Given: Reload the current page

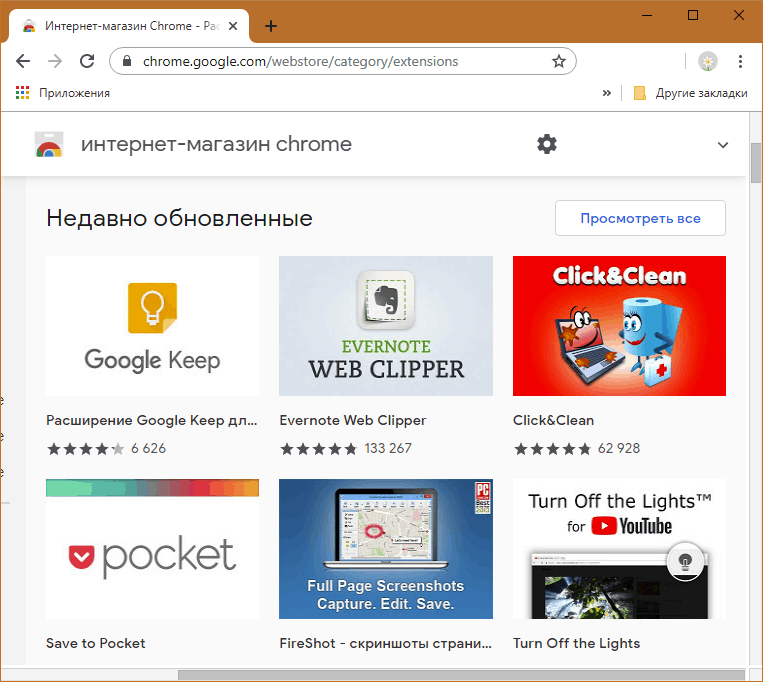Looking at the screenshot, I should point(87,61).
